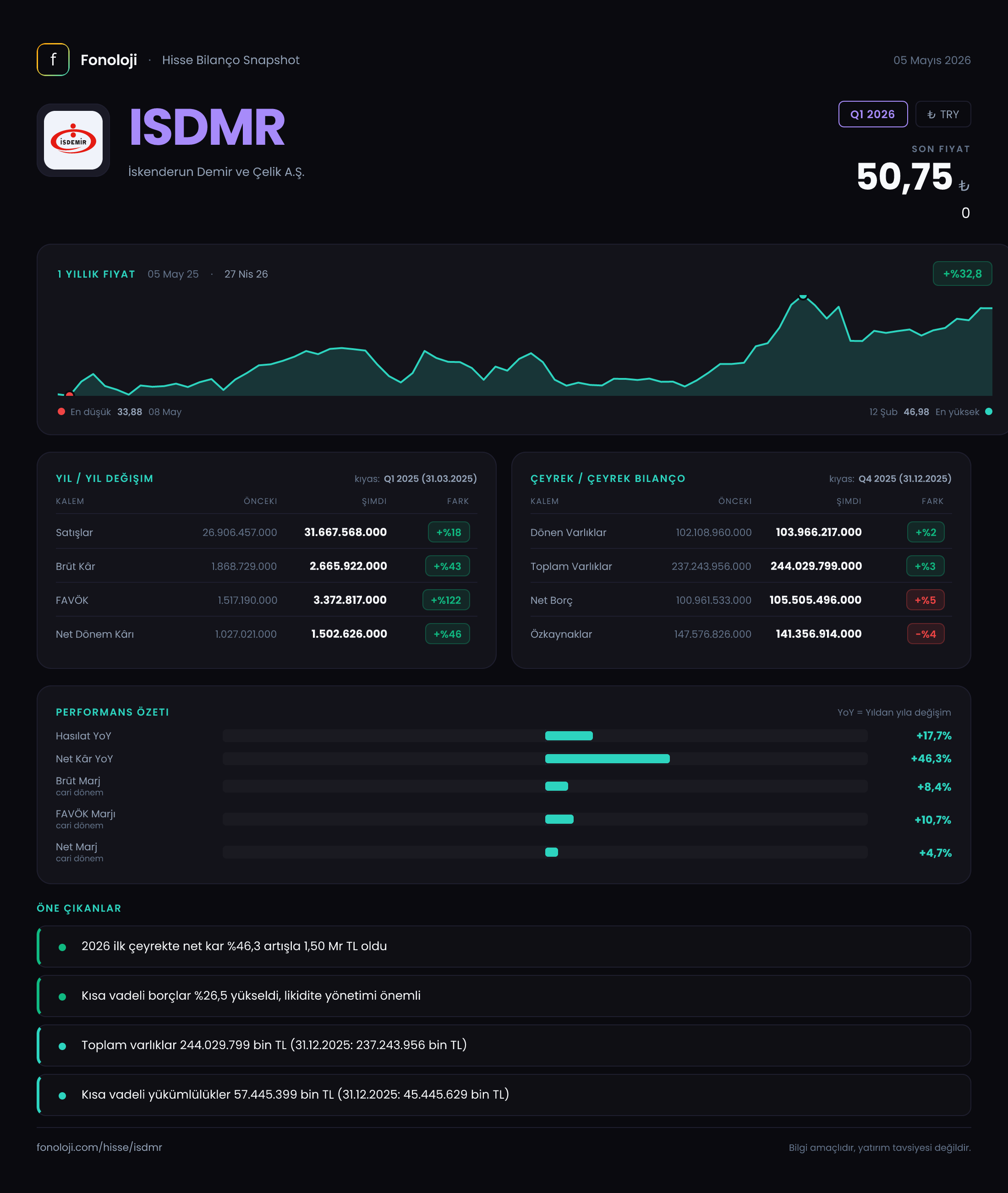Screen dimensions: 1008x1193
Task: Click the lowest price value 33,88
Action: (x=130, y=411)
